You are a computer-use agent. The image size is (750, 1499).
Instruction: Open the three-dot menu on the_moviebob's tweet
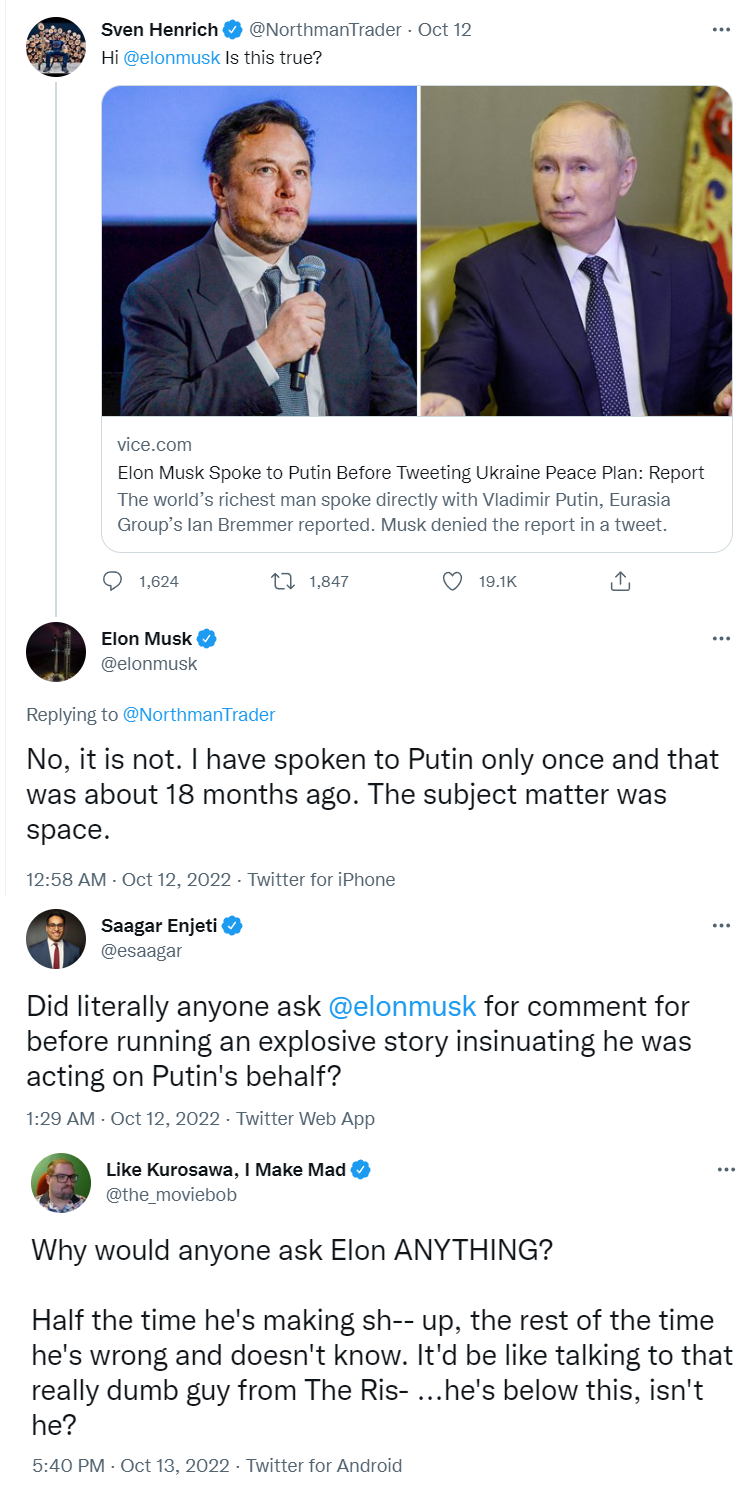click(x=725, y=1169)
